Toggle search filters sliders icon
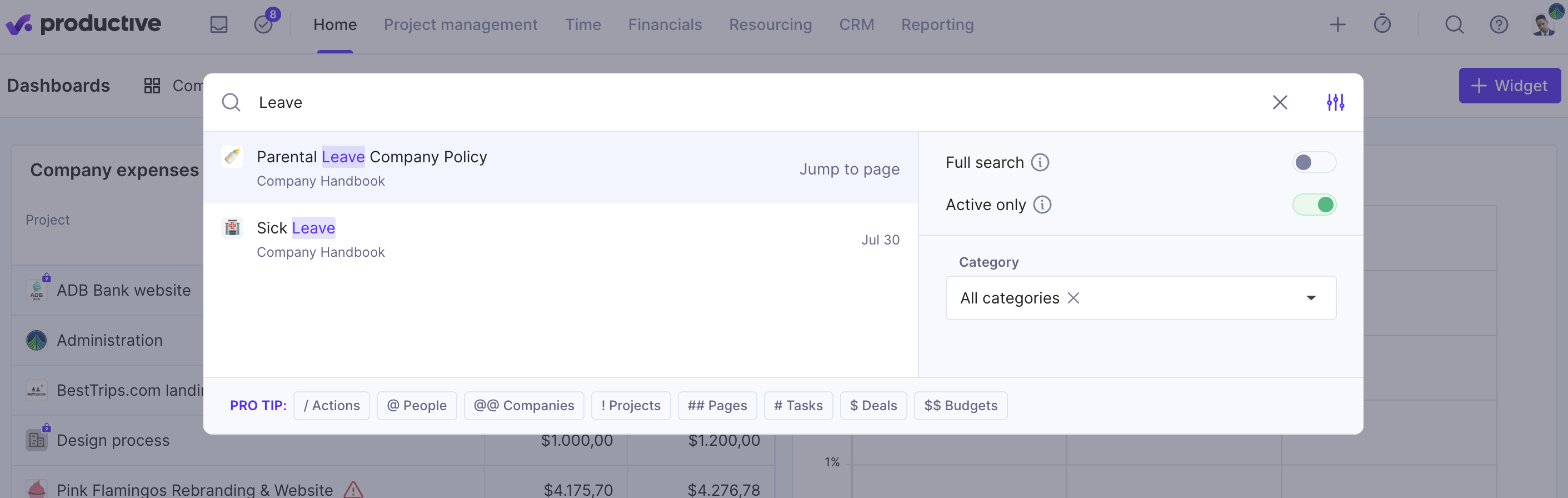The image size is (1568, 498). tap(1336, 102)
